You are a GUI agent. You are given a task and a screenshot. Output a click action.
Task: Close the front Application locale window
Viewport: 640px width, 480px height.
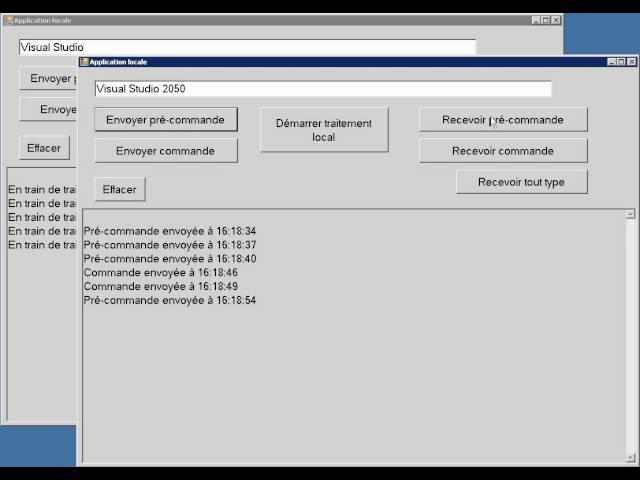coord(631,62)
